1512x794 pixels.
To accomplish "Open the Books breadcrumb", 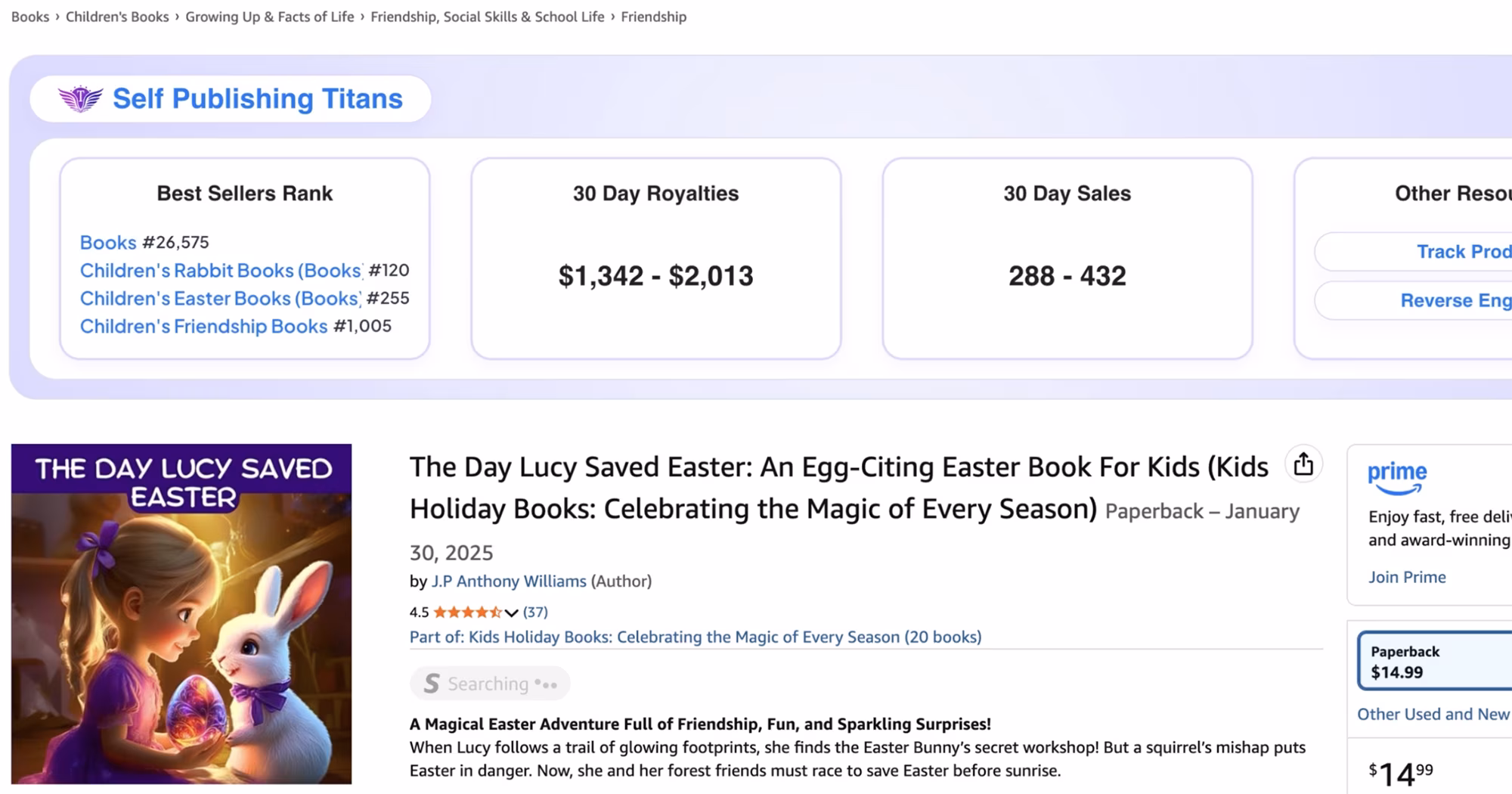I will click(x=30, y=17).
